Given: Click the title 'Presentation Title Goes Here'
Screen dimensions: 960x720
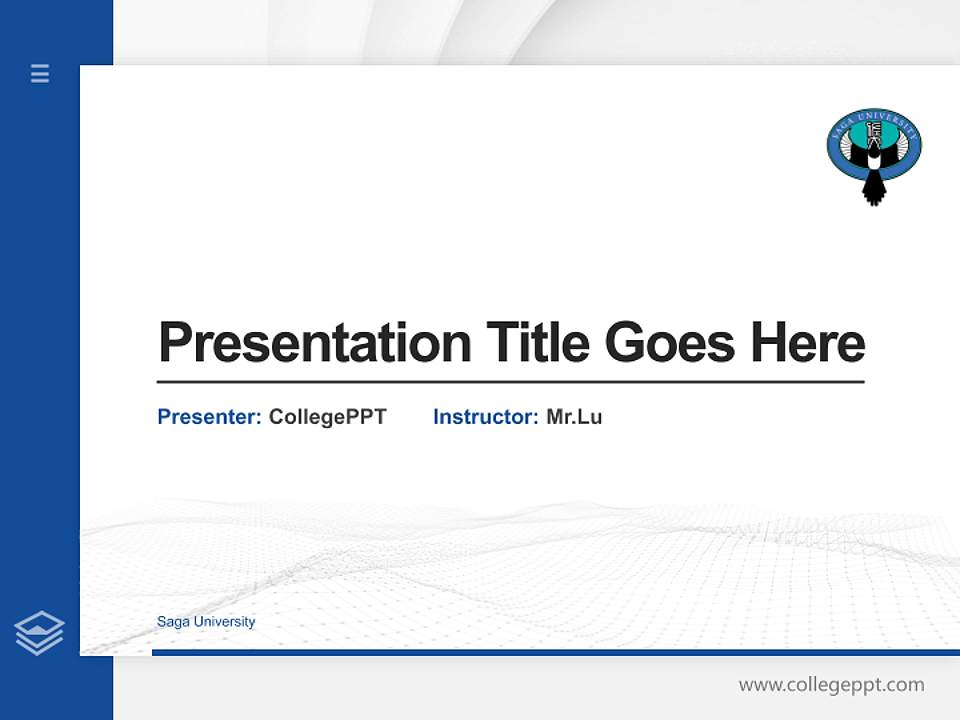Looking at the screenshot, I should click(511, 342).
